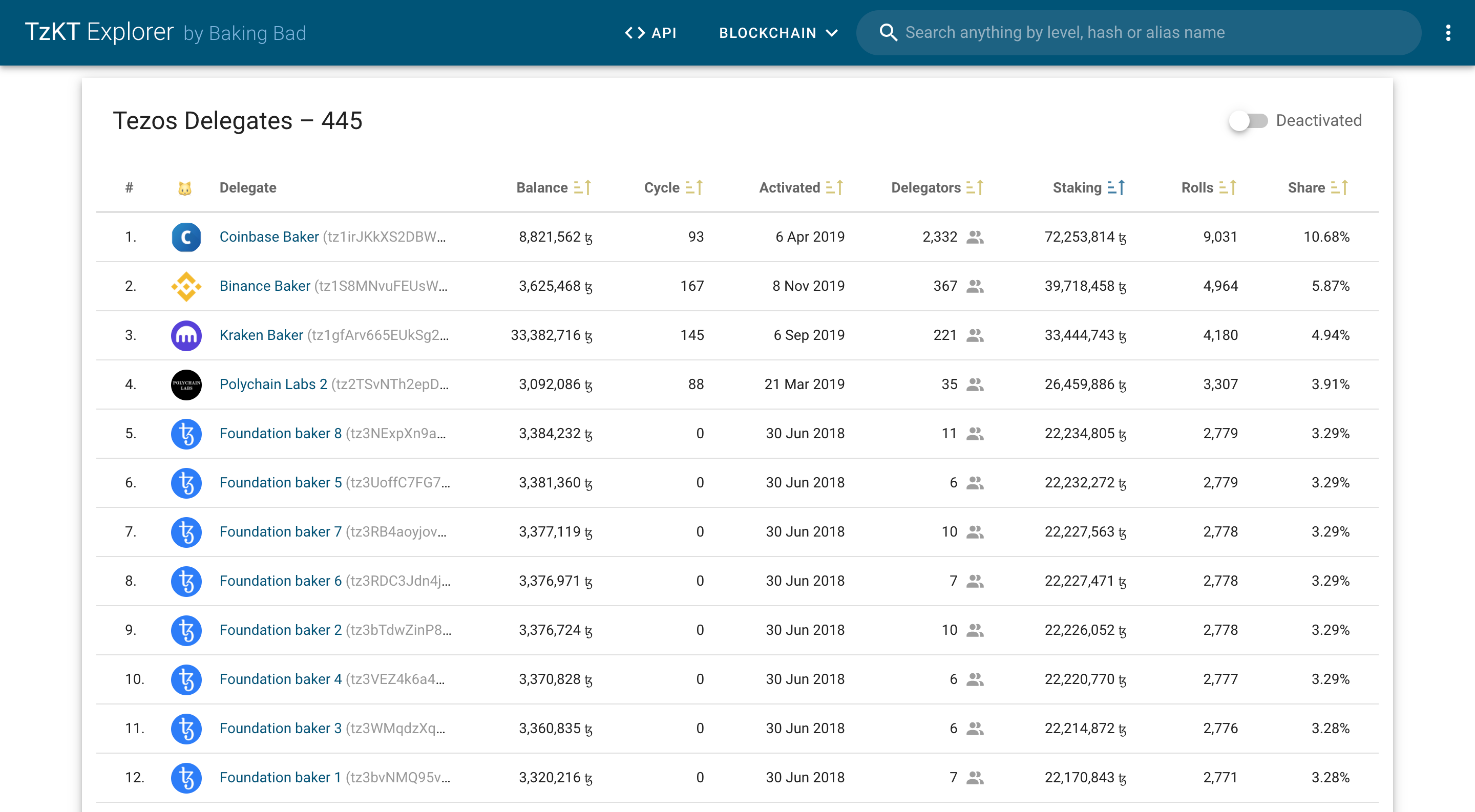Click the Delegate column header
1475x812 pixels.
click(248, 188)
